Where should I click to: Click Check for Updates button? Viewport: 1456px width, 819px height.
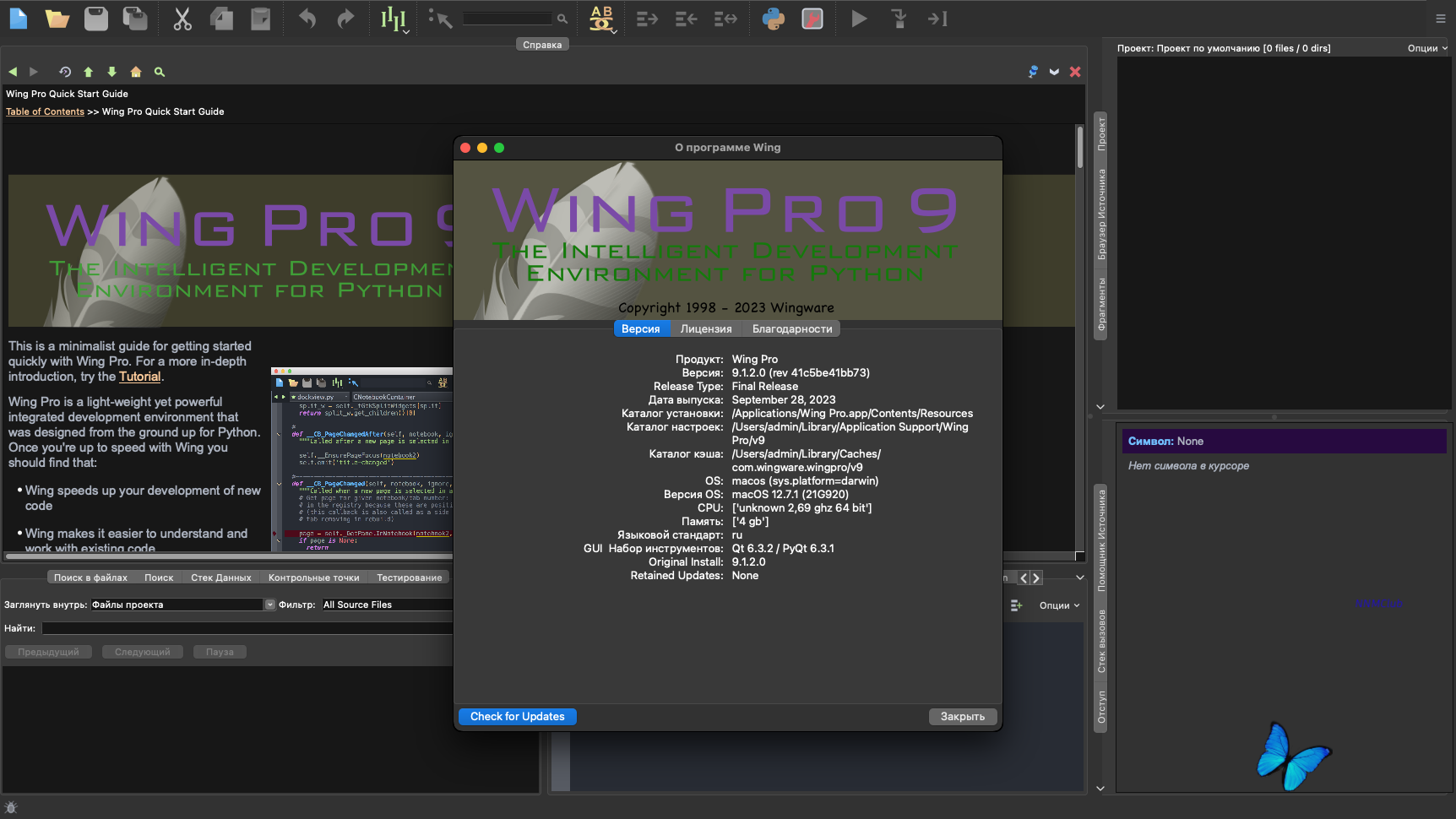pyautogui.click(x=518, y=717)
